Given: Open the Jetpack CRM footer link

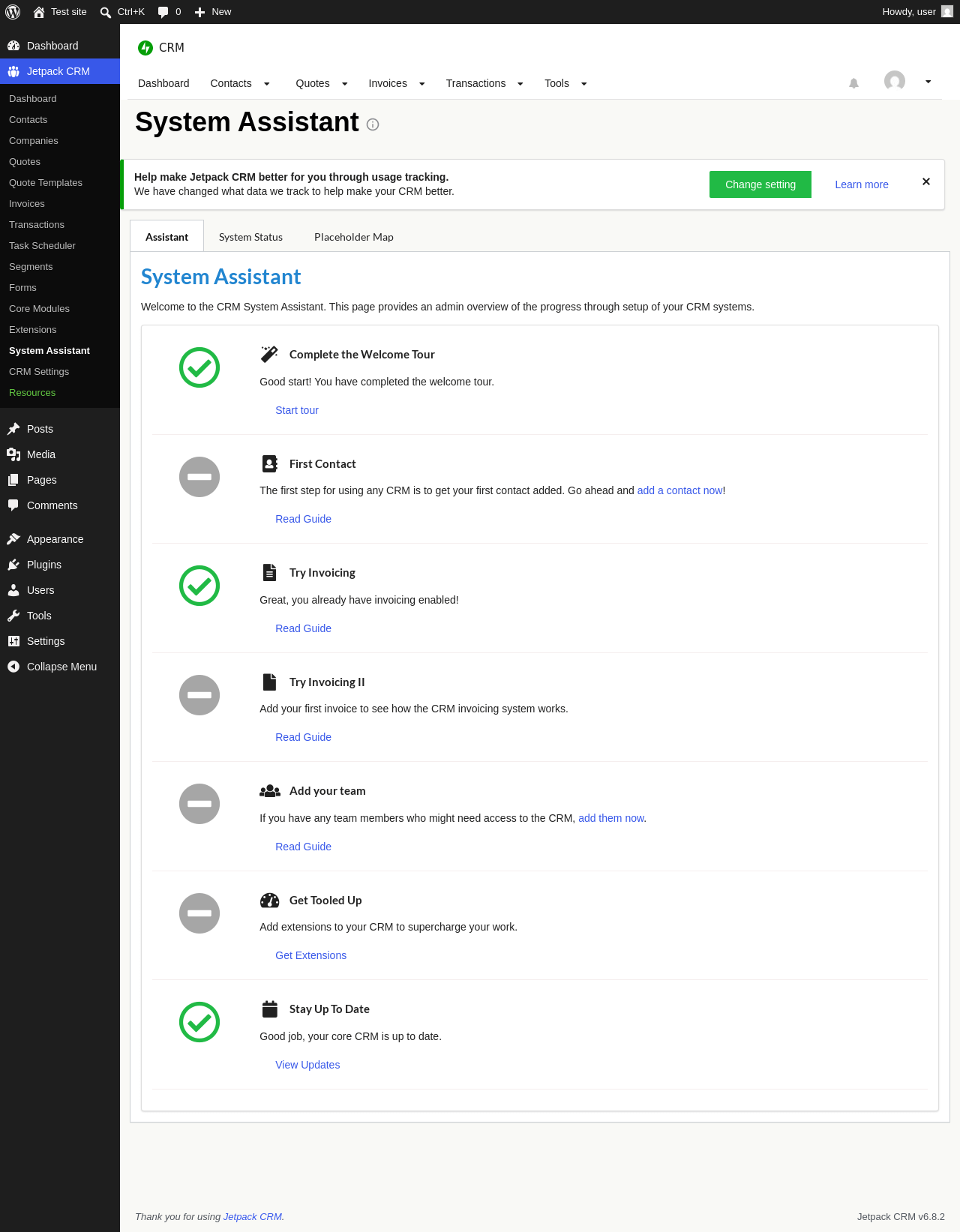Looking at the screenshot, I should 253,1217.
